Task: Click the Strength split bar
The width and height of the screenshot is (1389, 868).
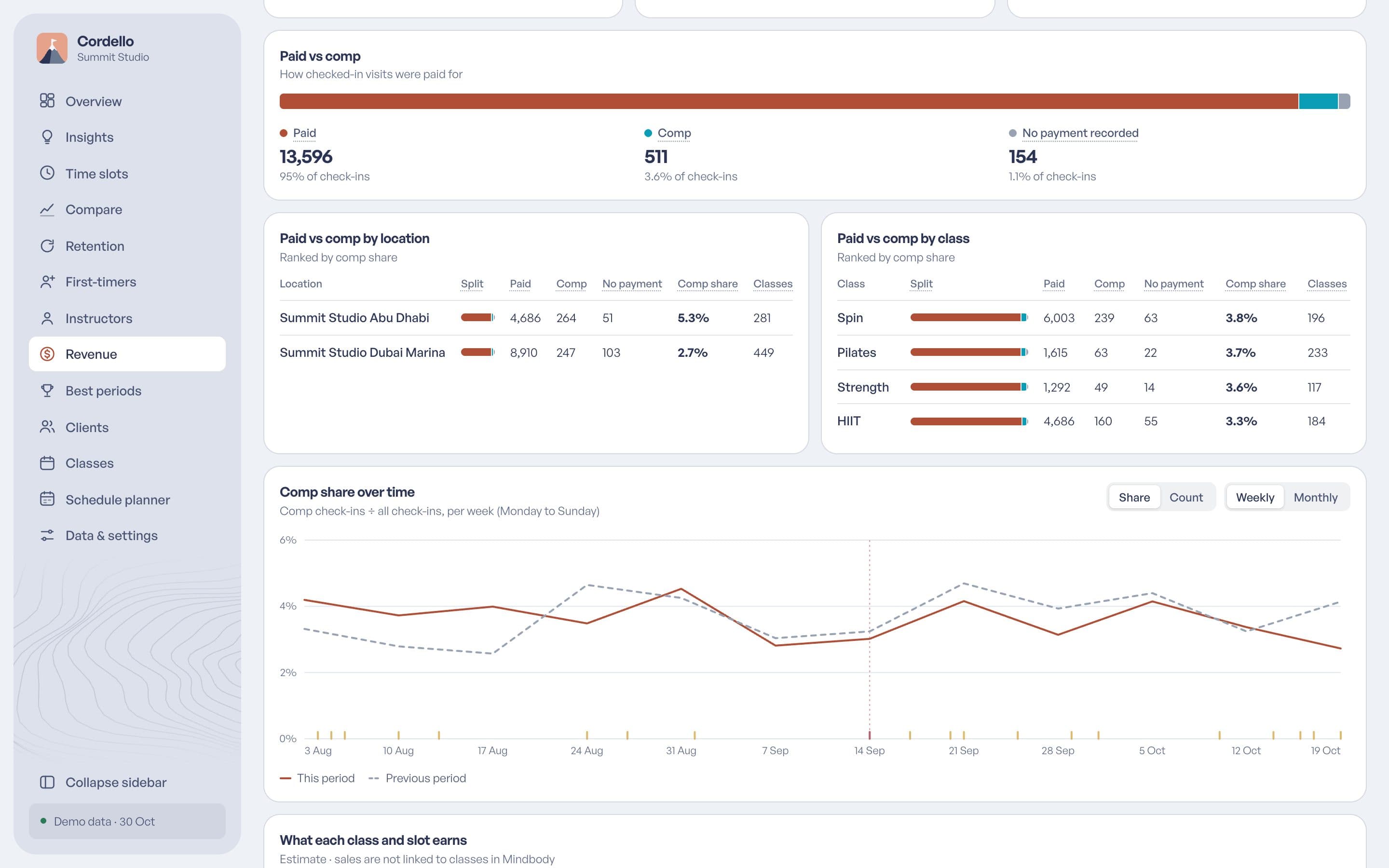Action: (969, 387)
